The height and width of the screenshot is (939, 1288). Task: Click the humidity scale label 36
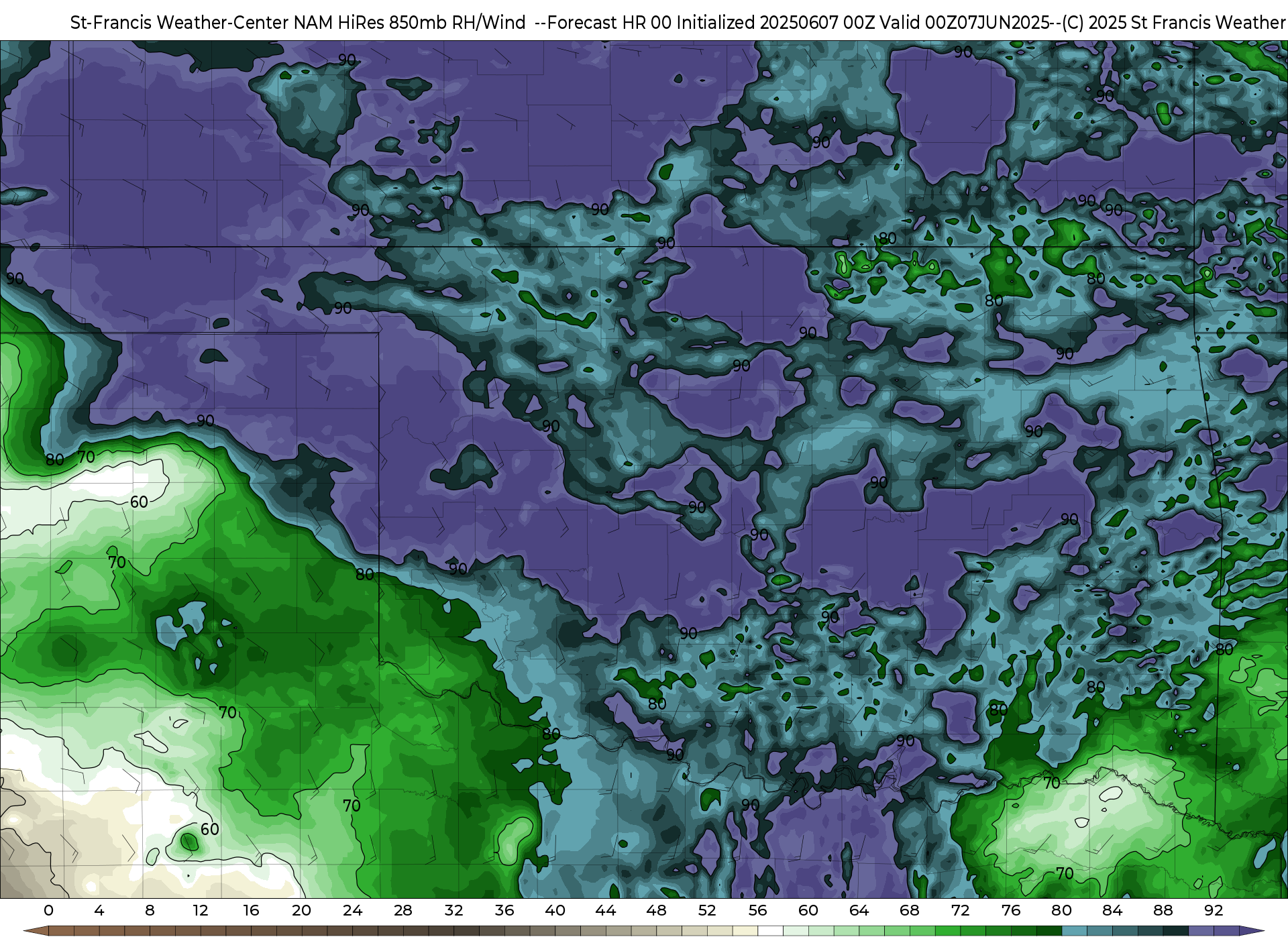[504, 910]
